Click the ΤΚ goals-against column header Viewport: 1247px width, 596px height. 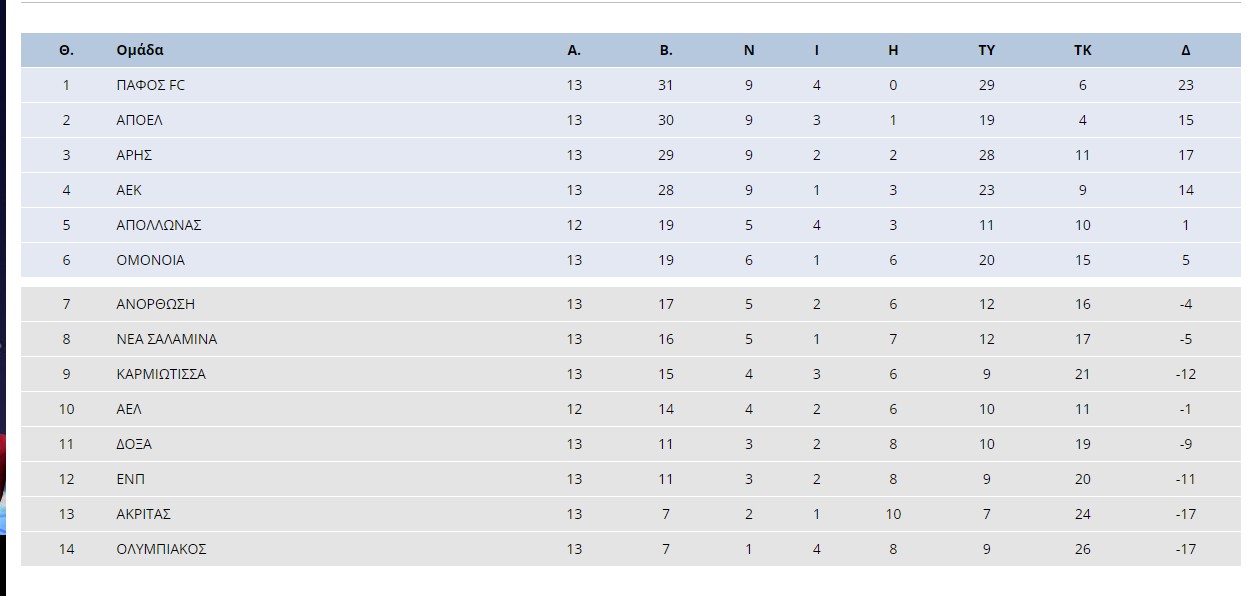1082,50
